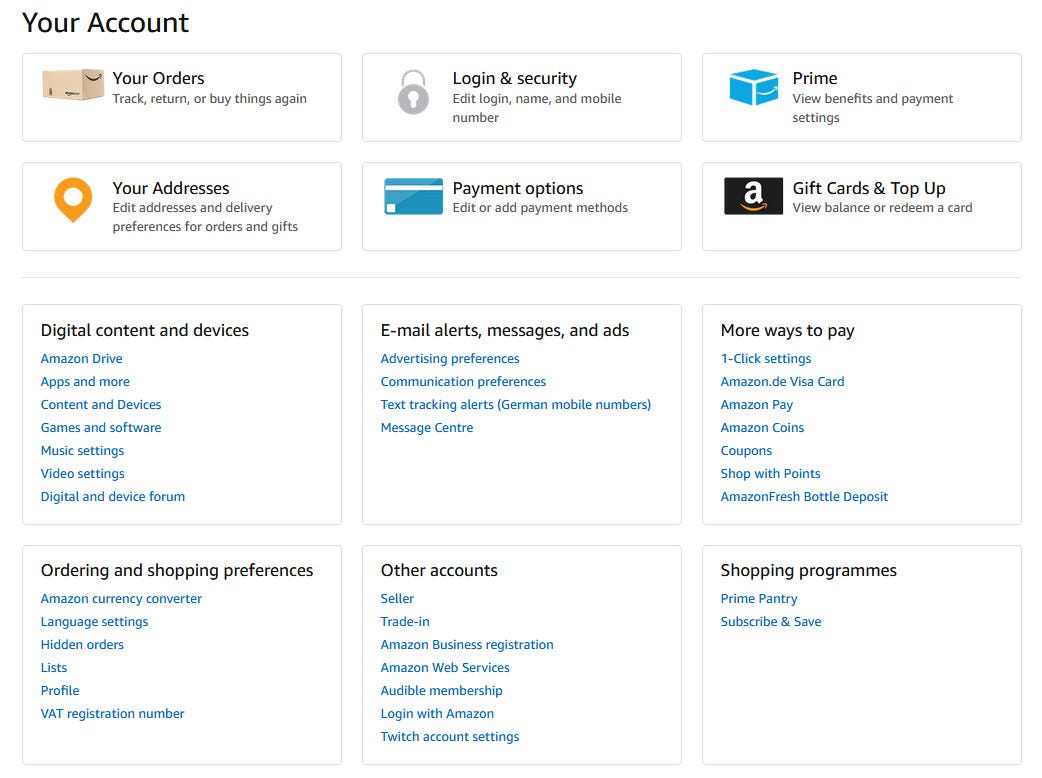Open Language settings
This screenshot has width=1042, height=778.
pos(94,622)
